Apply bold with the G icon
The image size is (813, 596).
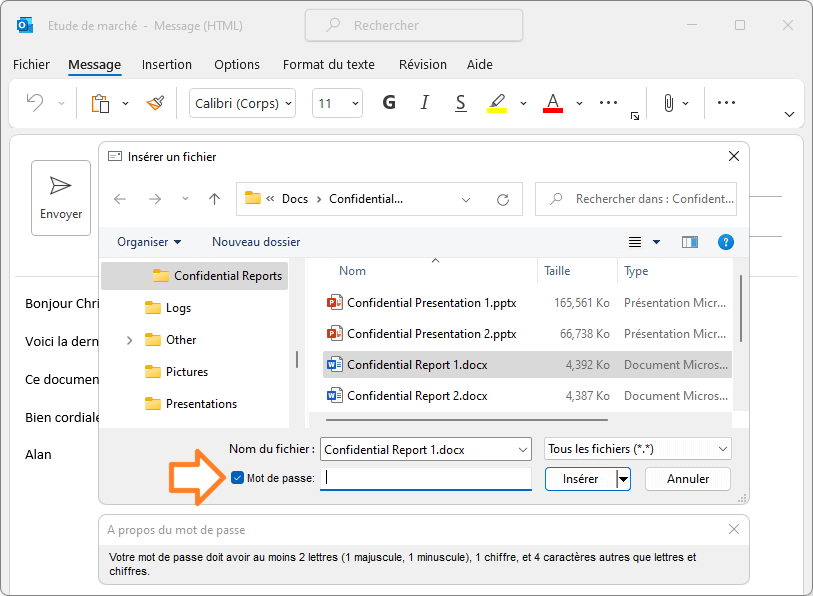tap(388, 102)
